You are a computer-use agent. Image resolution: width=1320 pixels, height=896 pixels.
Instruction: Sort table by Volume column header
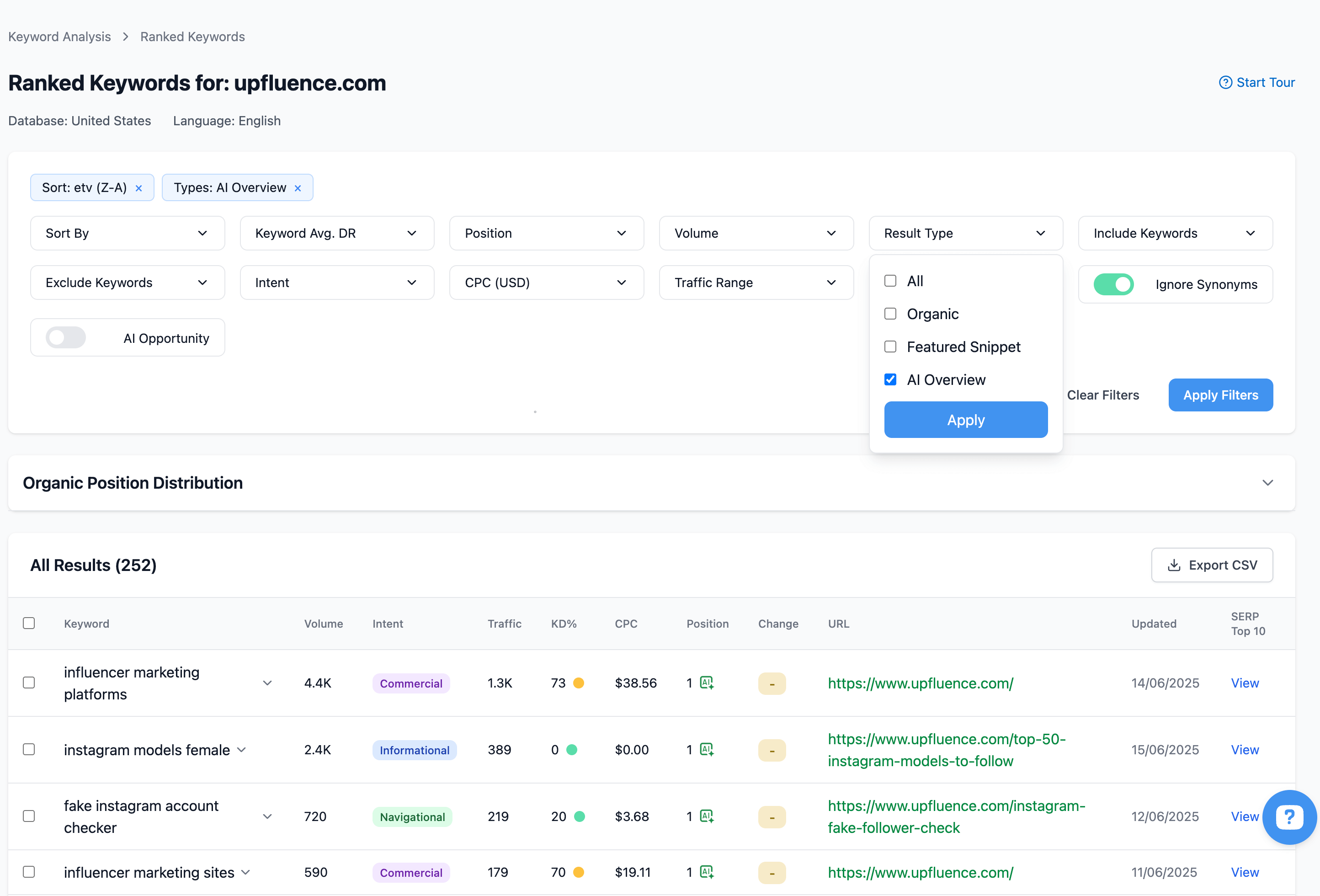[323, 623]
